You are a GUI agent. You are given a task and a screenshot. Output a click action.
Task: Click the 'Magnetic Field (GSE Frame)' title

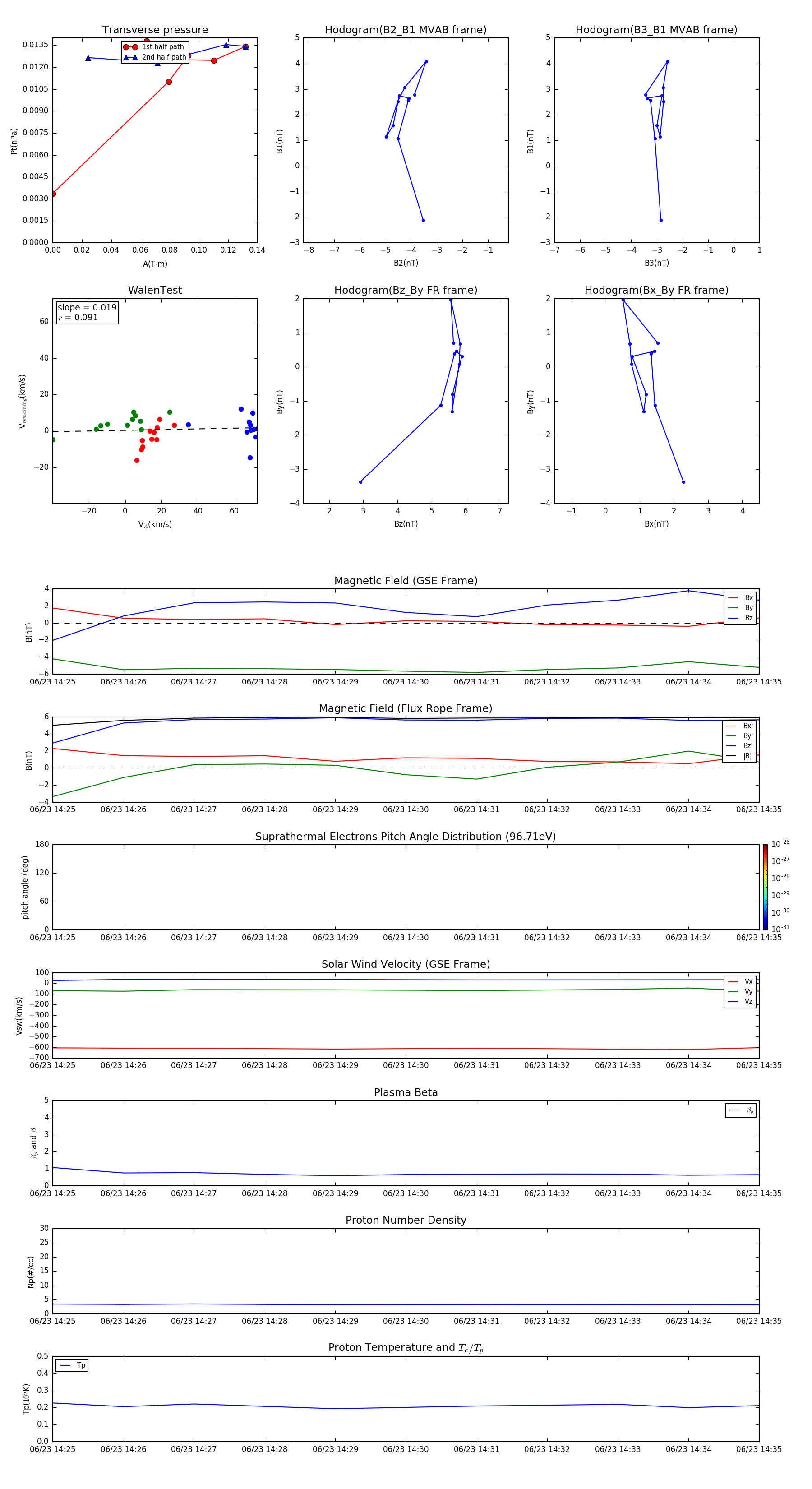[x=406, y=581]
